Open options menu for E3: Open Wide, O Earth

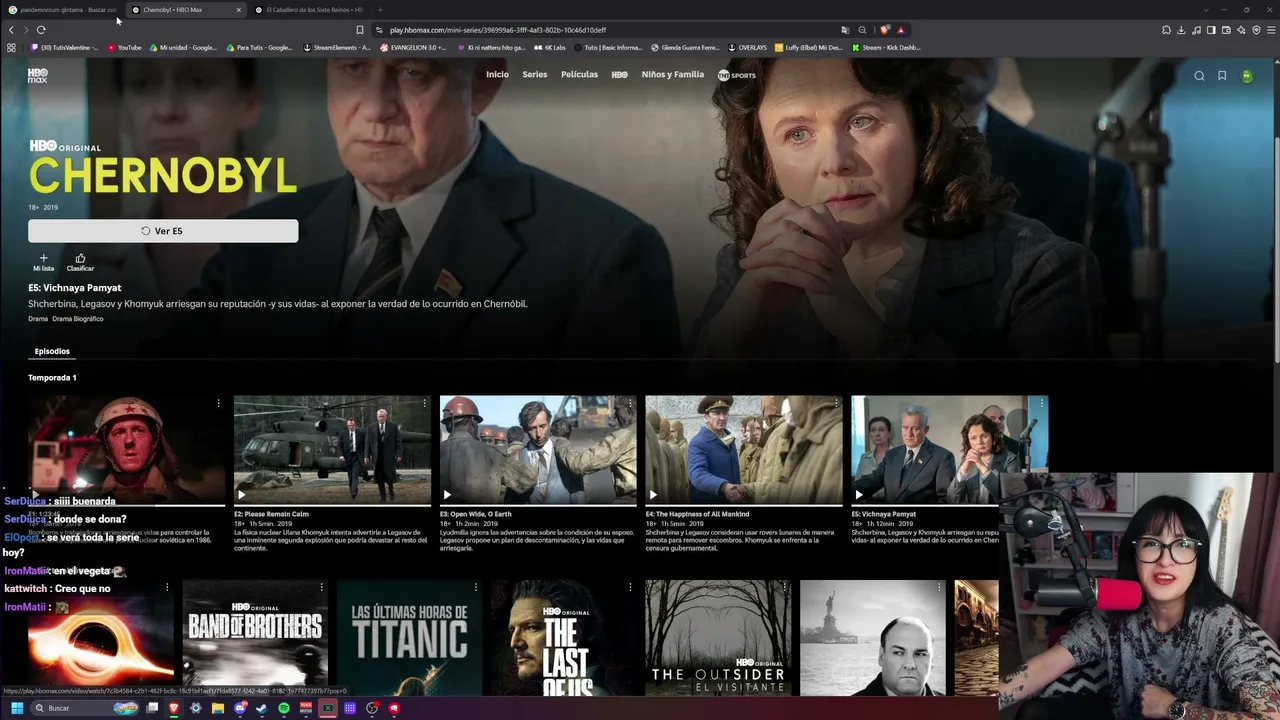click(x=630, y=404)
